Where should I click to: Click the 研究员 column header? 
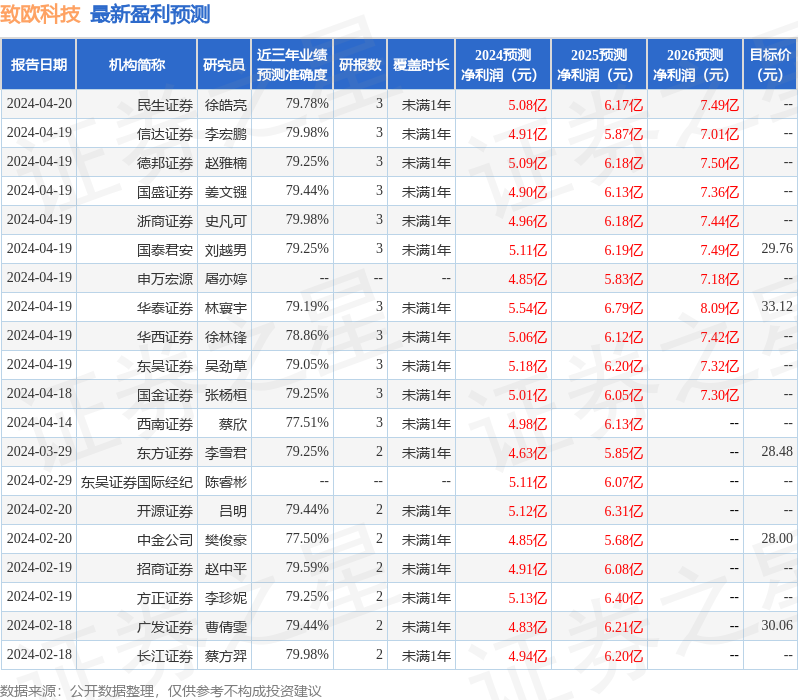click(x=224, y=65)
